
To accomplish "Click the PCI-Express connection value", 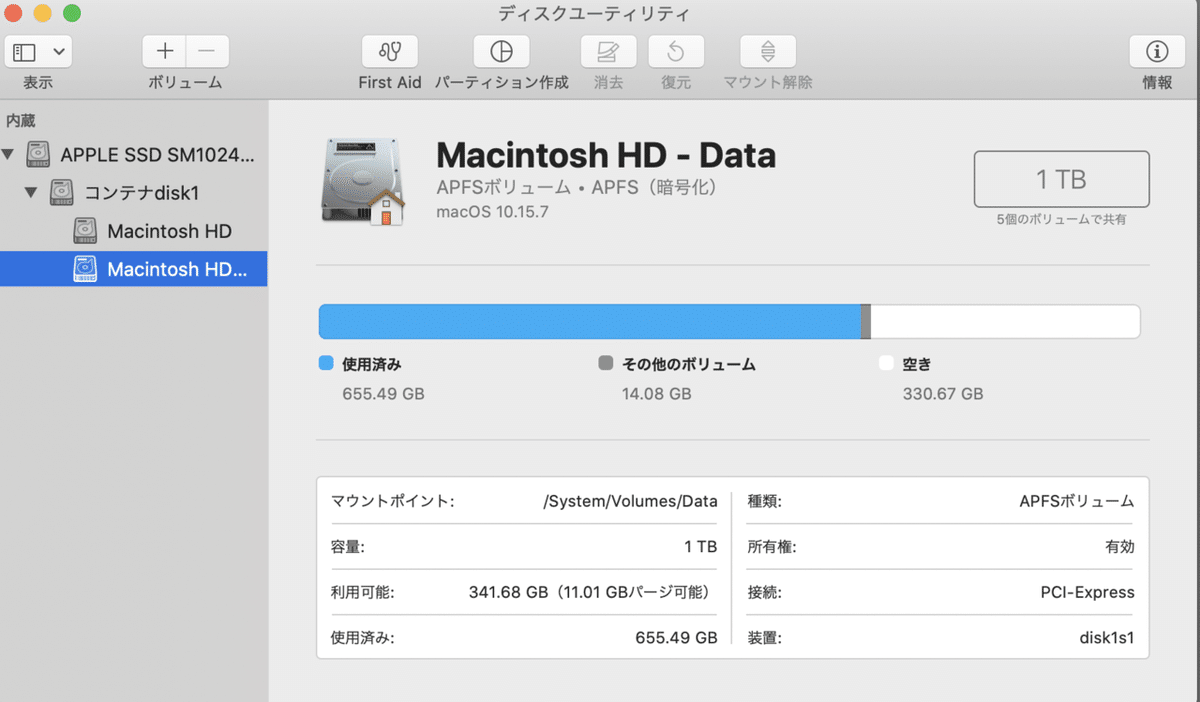I will 1087,592.
